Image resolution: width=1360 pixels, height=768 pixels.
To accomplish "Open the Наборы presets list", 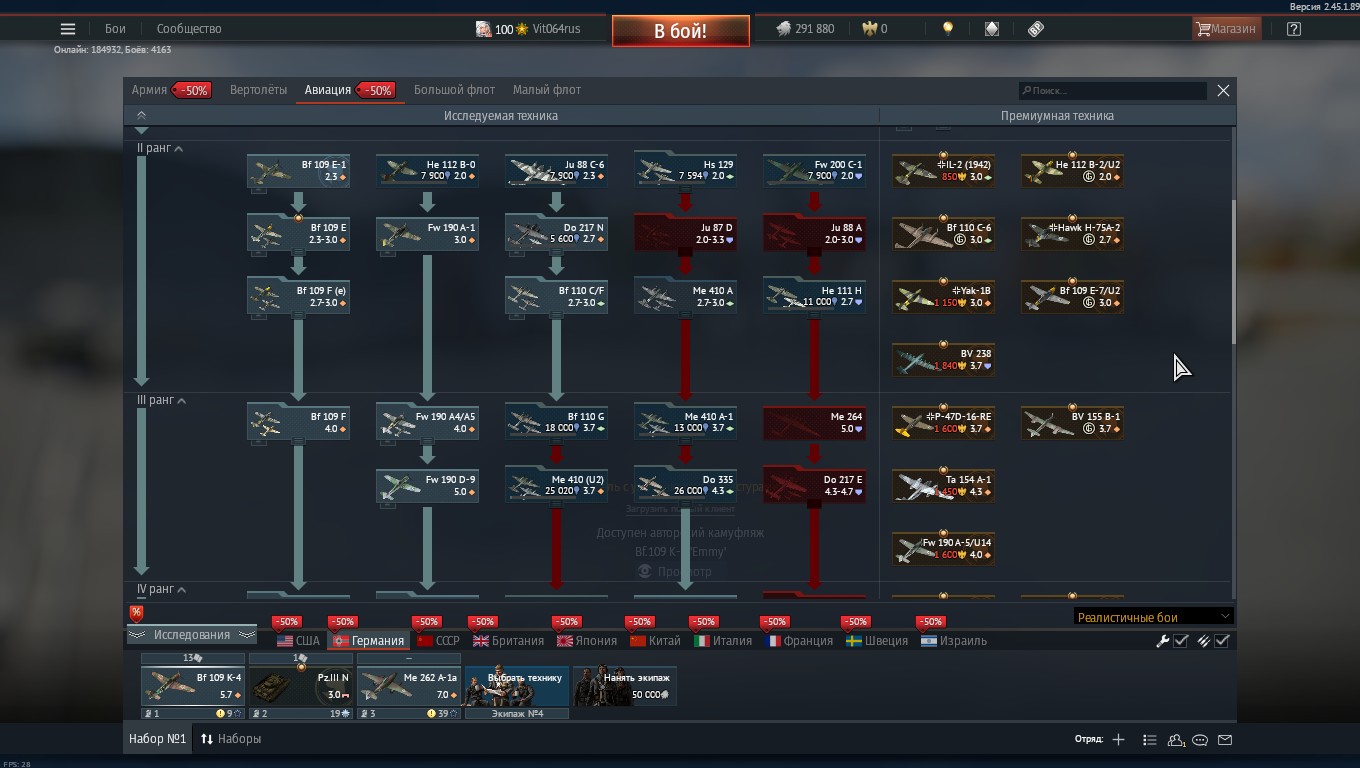I will click(231, 739).
